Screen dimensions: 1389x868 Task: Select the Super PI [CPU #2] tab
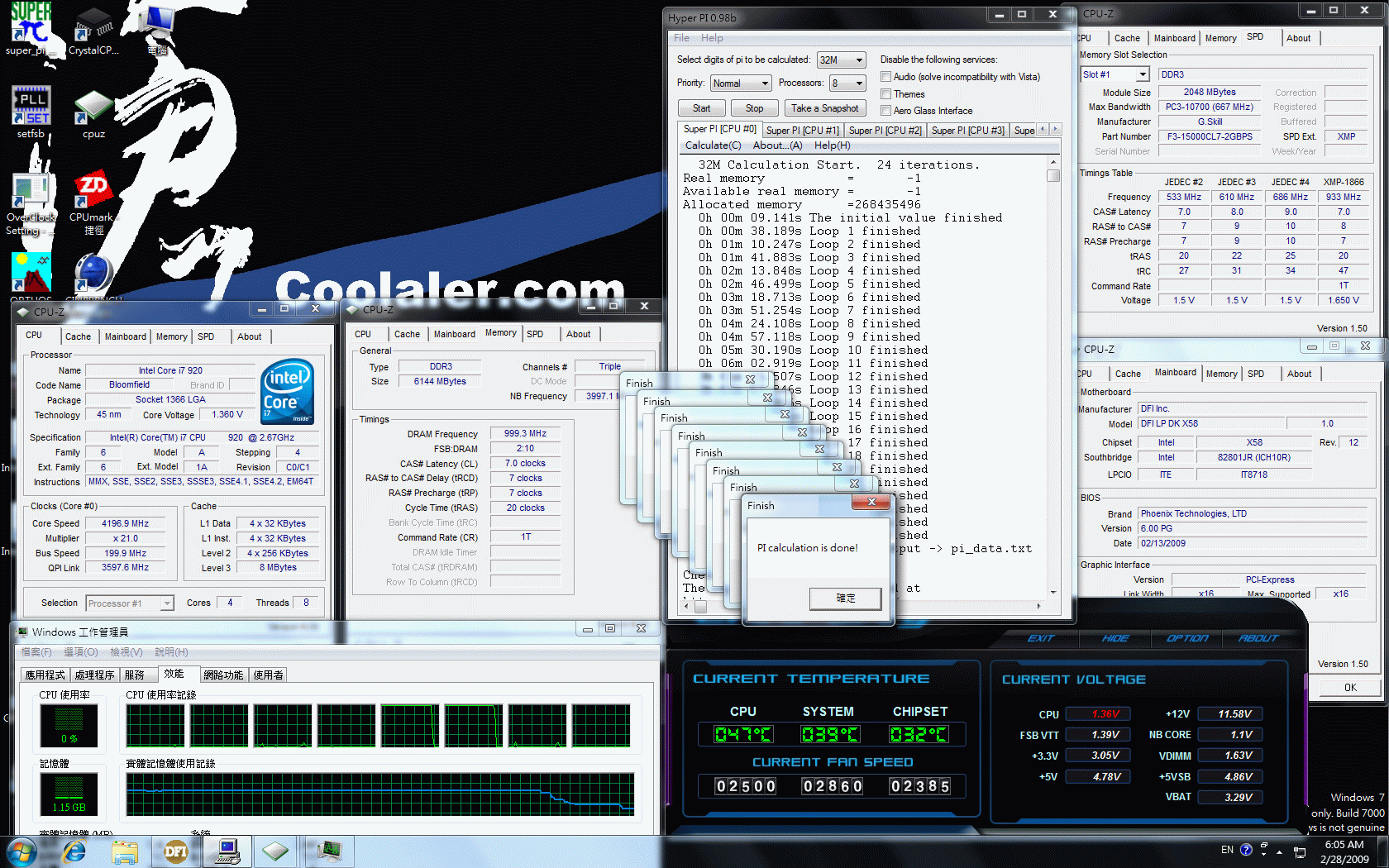[x=885, y=131]
